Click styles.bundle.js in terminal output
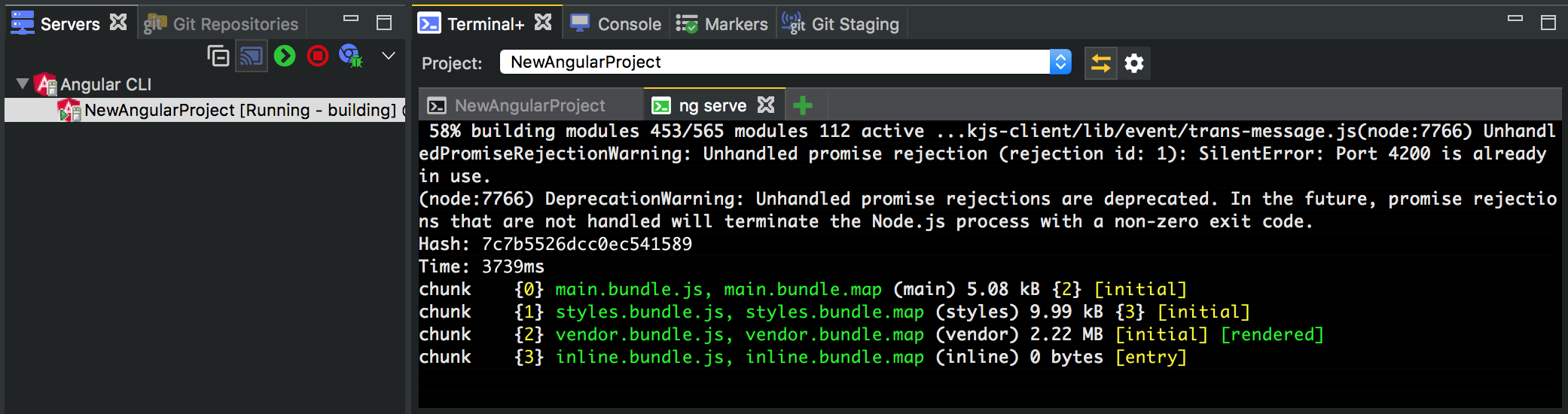The image size is (1568, 414). (x=640, y=312)
